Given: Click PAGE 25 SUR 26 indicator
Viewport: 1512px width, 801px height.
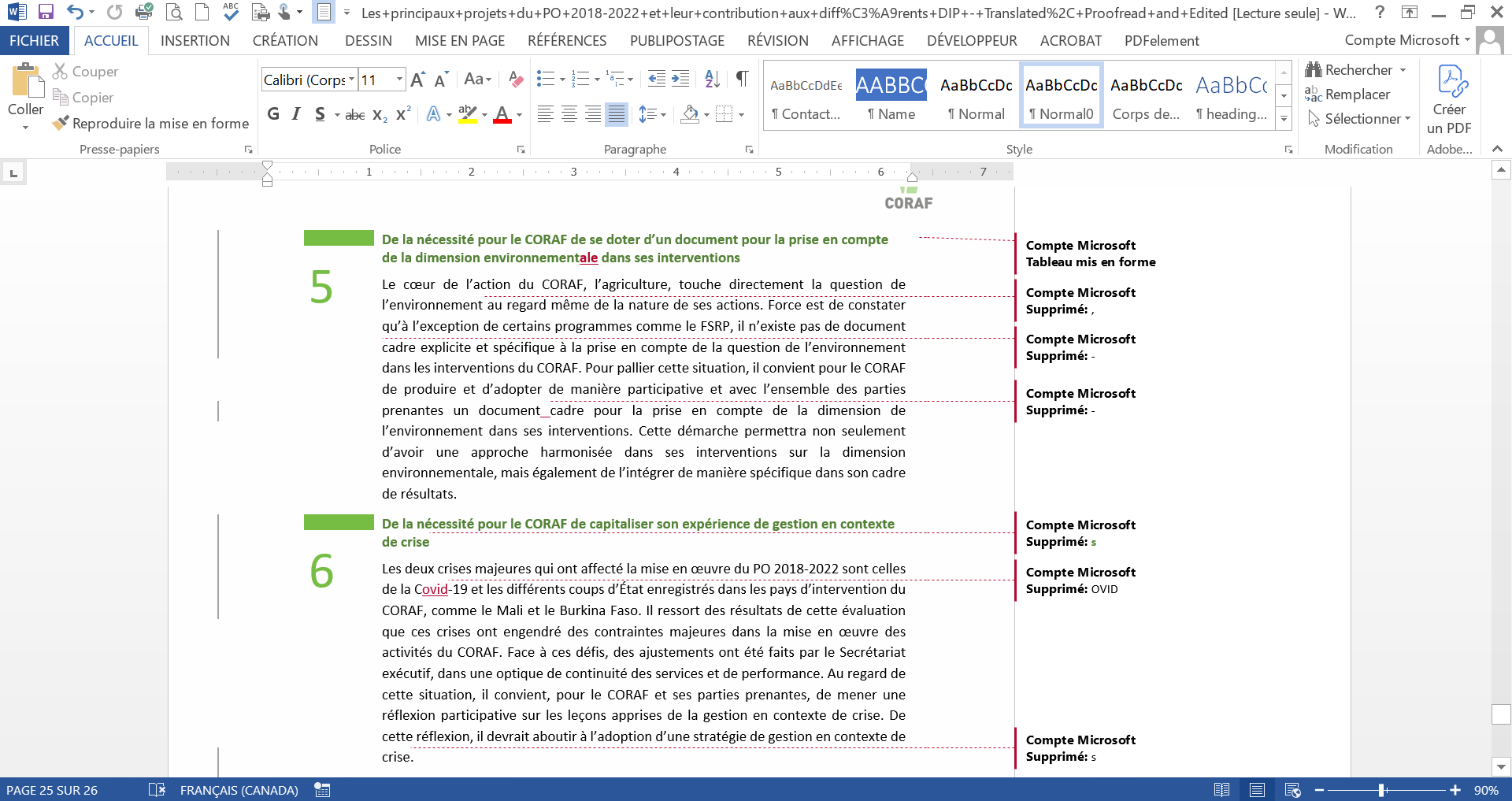Looking at the screenshot, I should [52, 790].
